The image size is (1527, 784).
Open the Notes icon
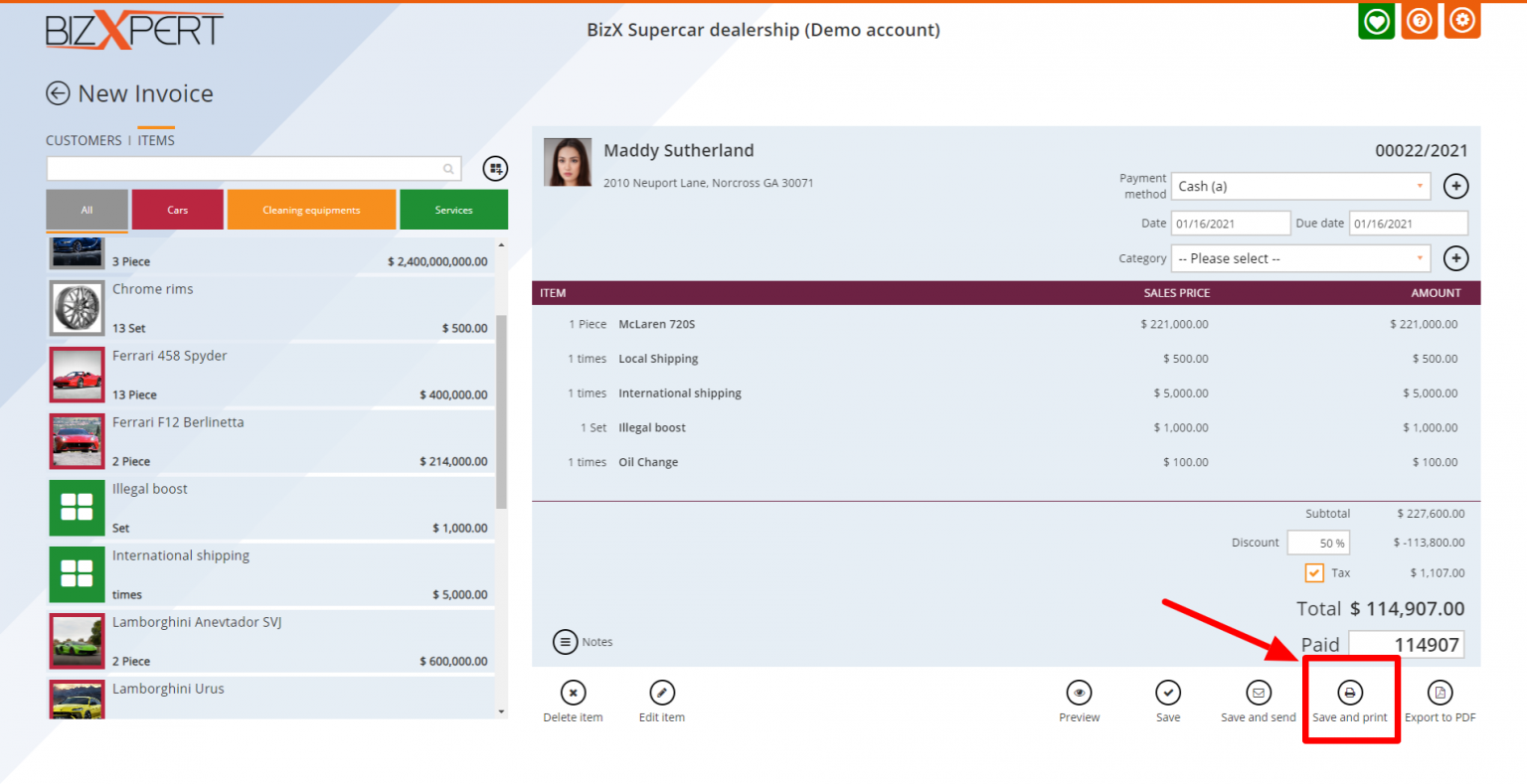click(x=566, y=642)
